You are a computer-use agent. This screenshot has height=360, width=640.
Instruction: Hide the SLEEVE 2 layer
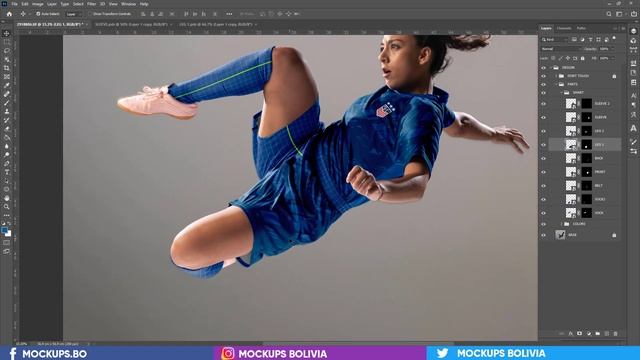pos(543,104)
